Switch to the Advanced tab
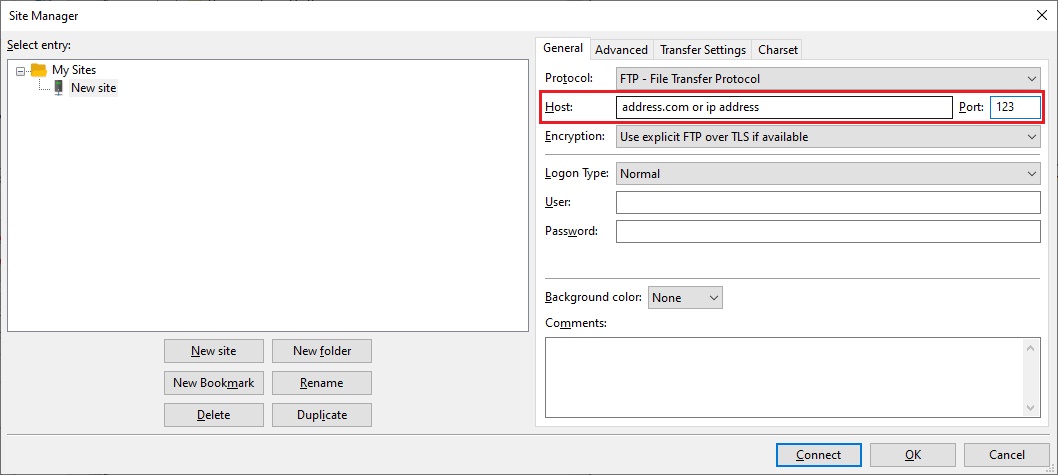This screenshot has height=475, width=1058. pyautogui.click(x=621, y=49)
